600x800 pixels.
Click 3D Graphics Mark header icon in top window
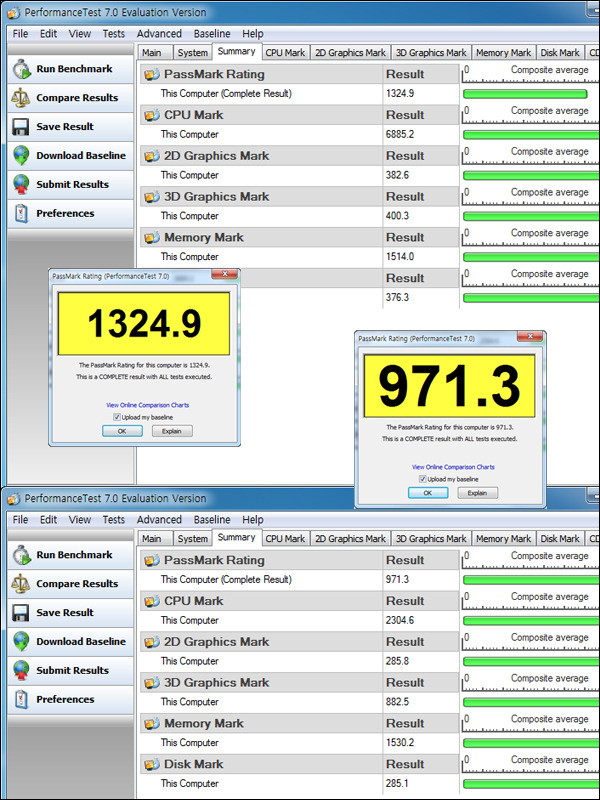pyautogui.click(x=152, y=197)
